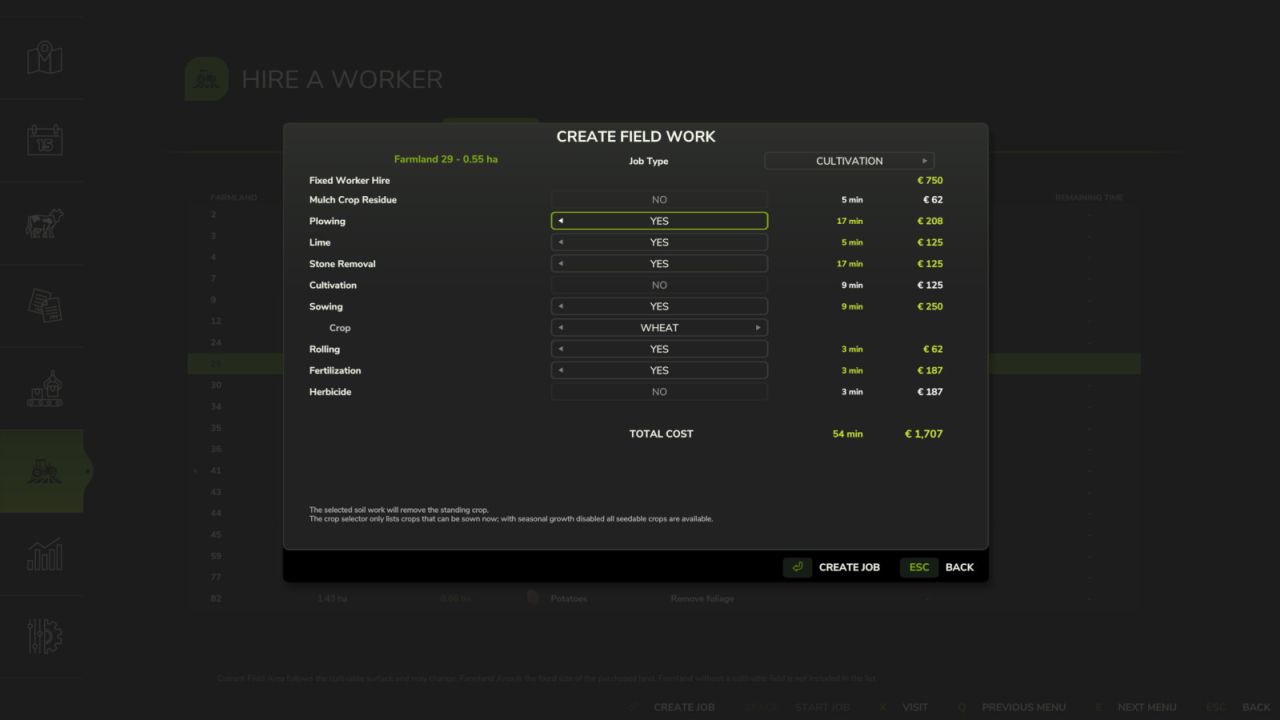Toggle the Lime YES selector
The image size is (1280, 720).
[x=659, y=242]
